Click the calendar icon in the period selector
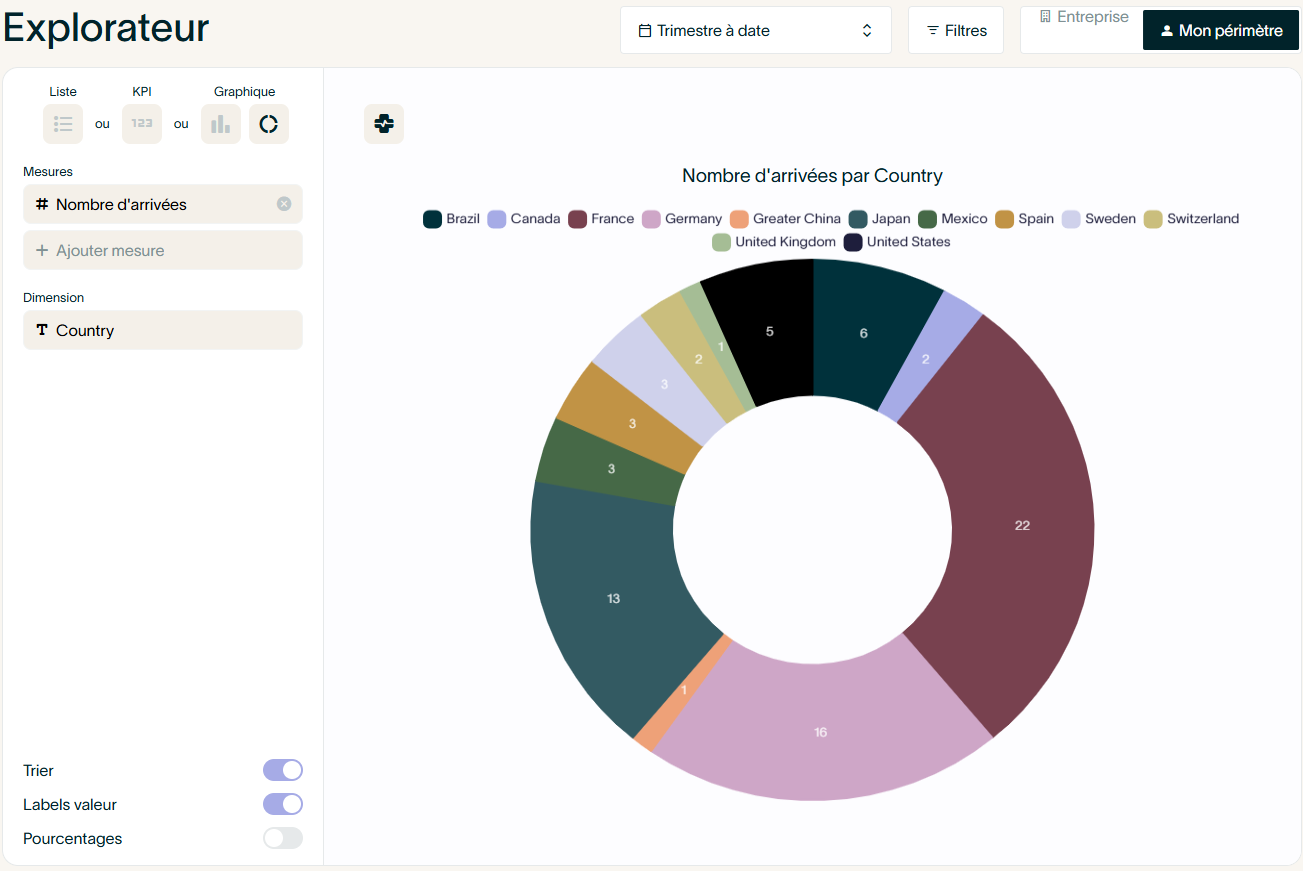The height and width of the screenshot is (871, 1303). click(x=645, y=31)
